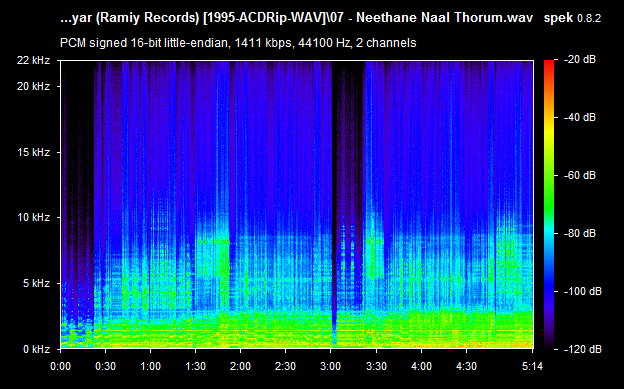The image size is (624, 389).
Task: Click the 15 kHz frequency axis label
Action: point(33,152)
